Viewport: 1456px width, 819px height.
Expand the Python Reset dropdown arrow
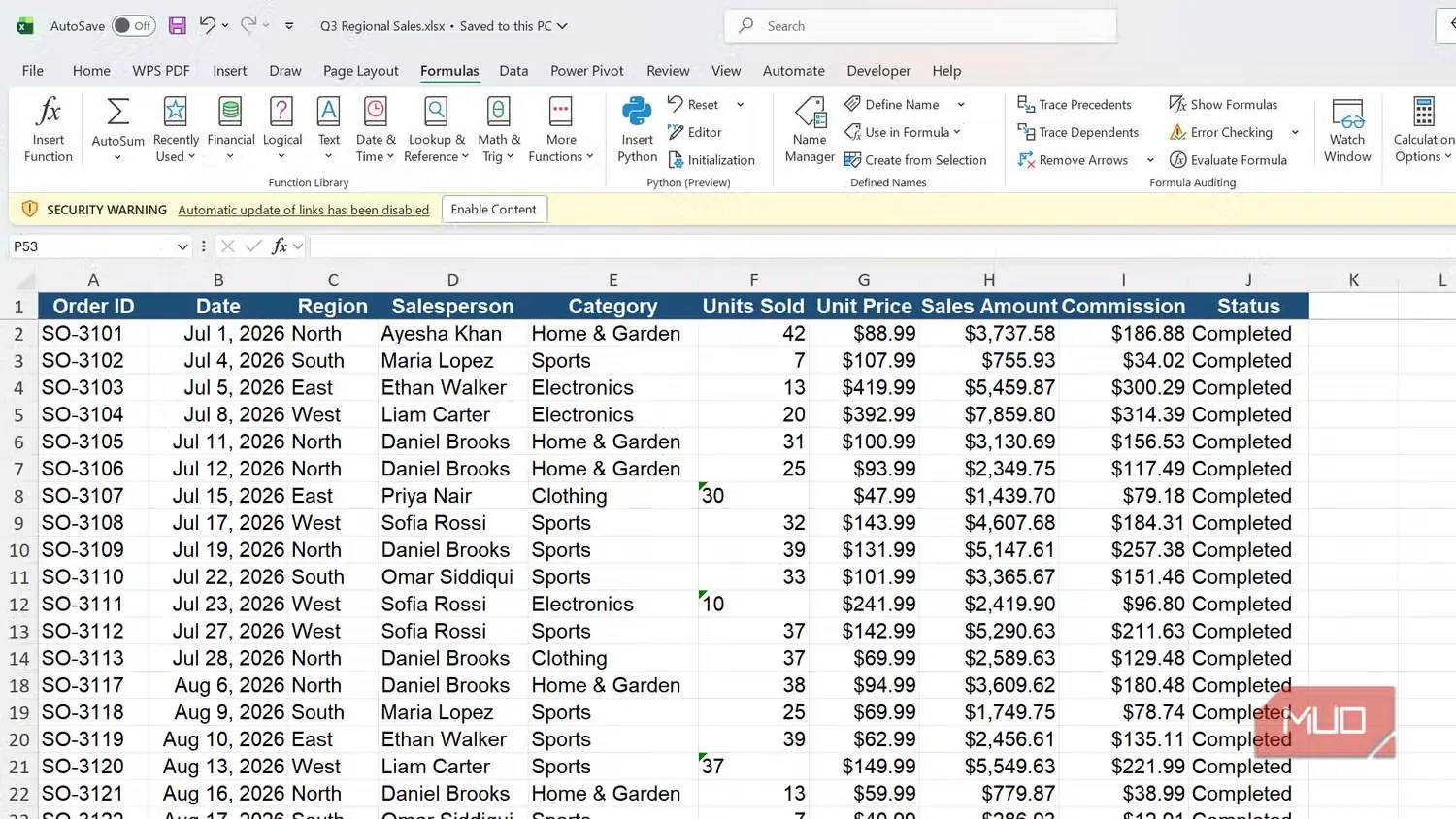pyautogui.click(x=740, y=104)
